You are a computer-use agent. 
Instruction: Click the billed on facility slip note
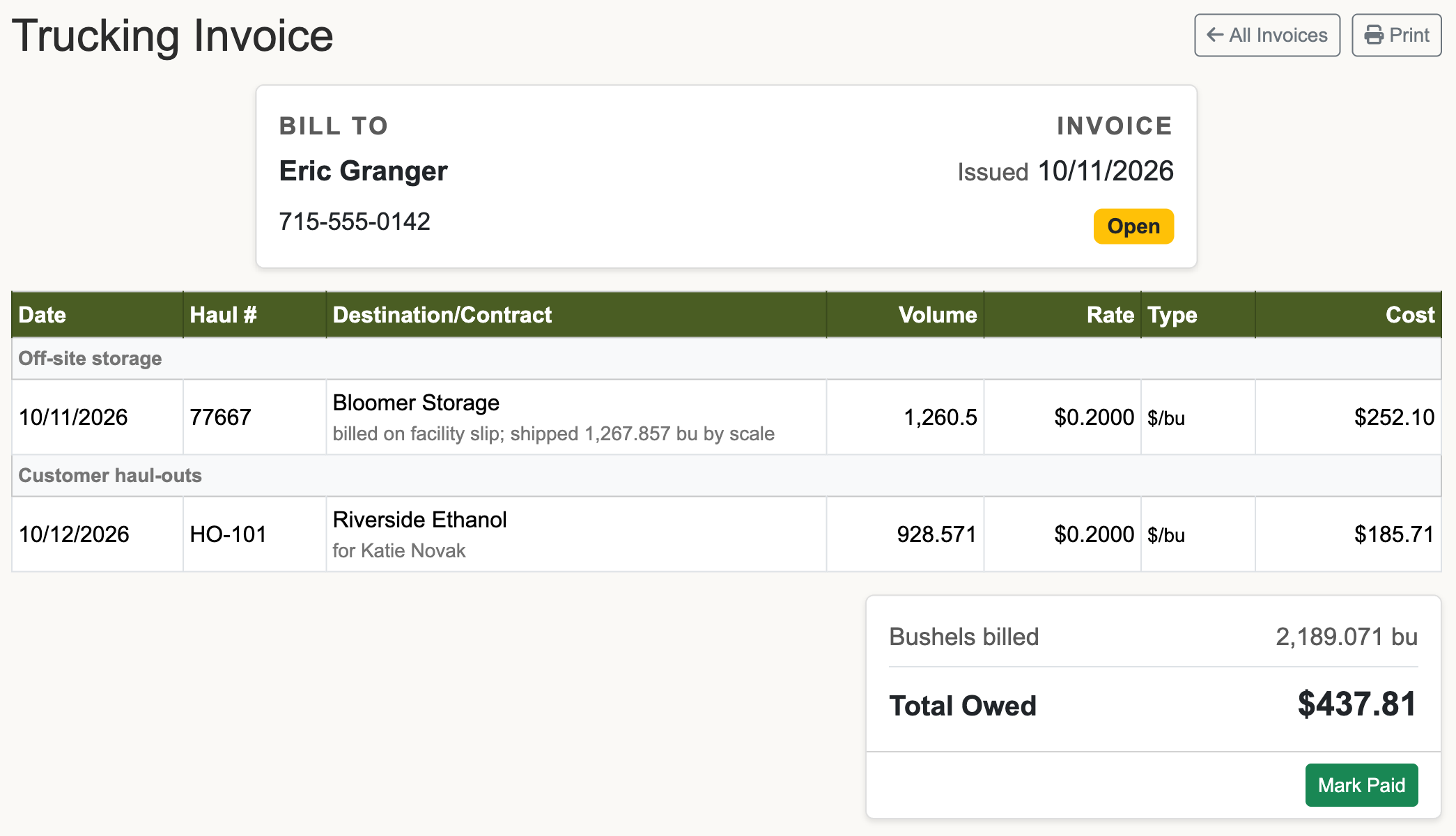pos(553,434)
